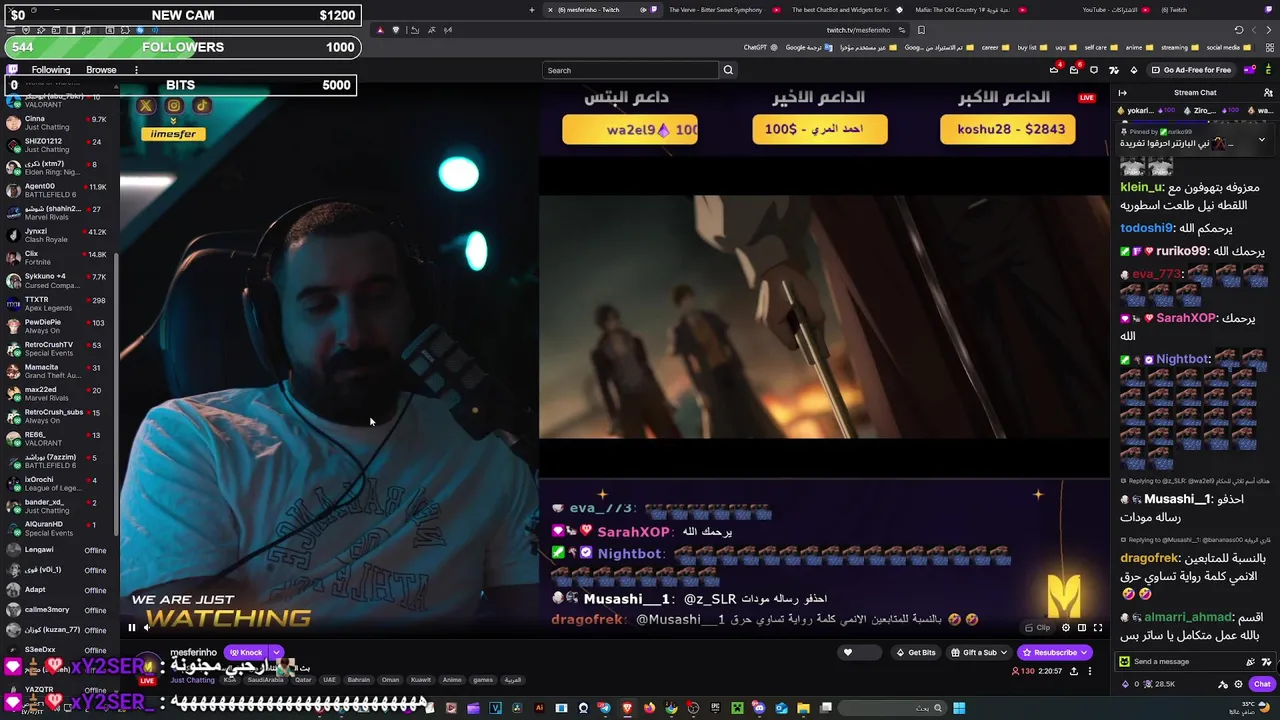Click the Twitch search submit icon

(x=728, y=70)
